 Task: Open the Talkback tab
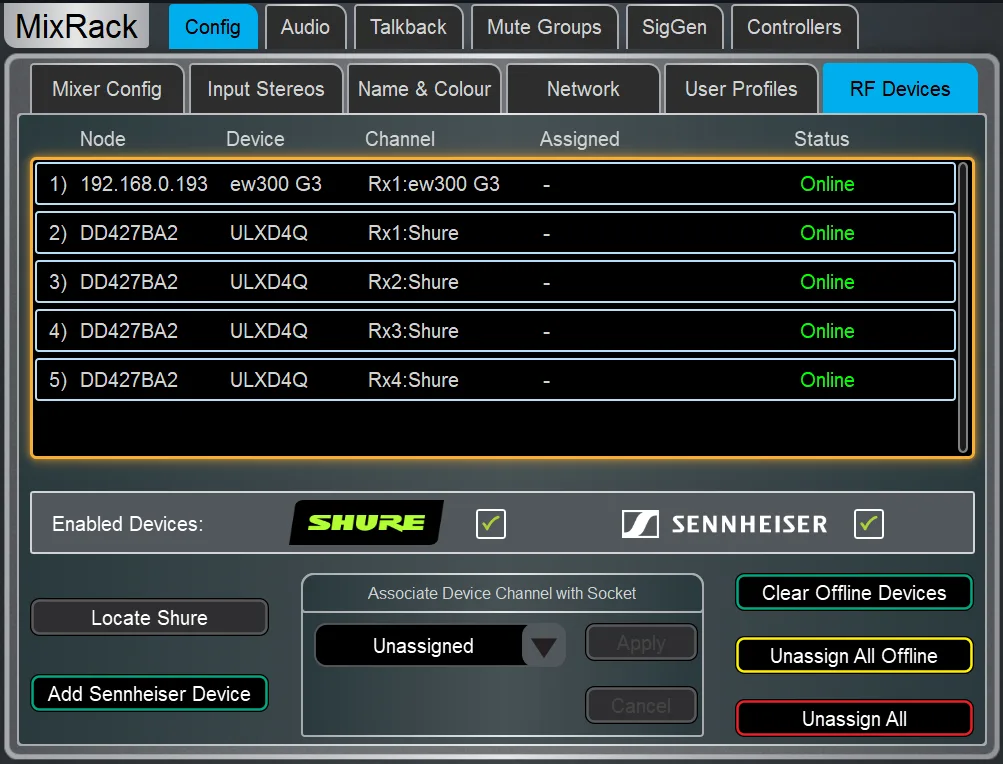point(408,27)
